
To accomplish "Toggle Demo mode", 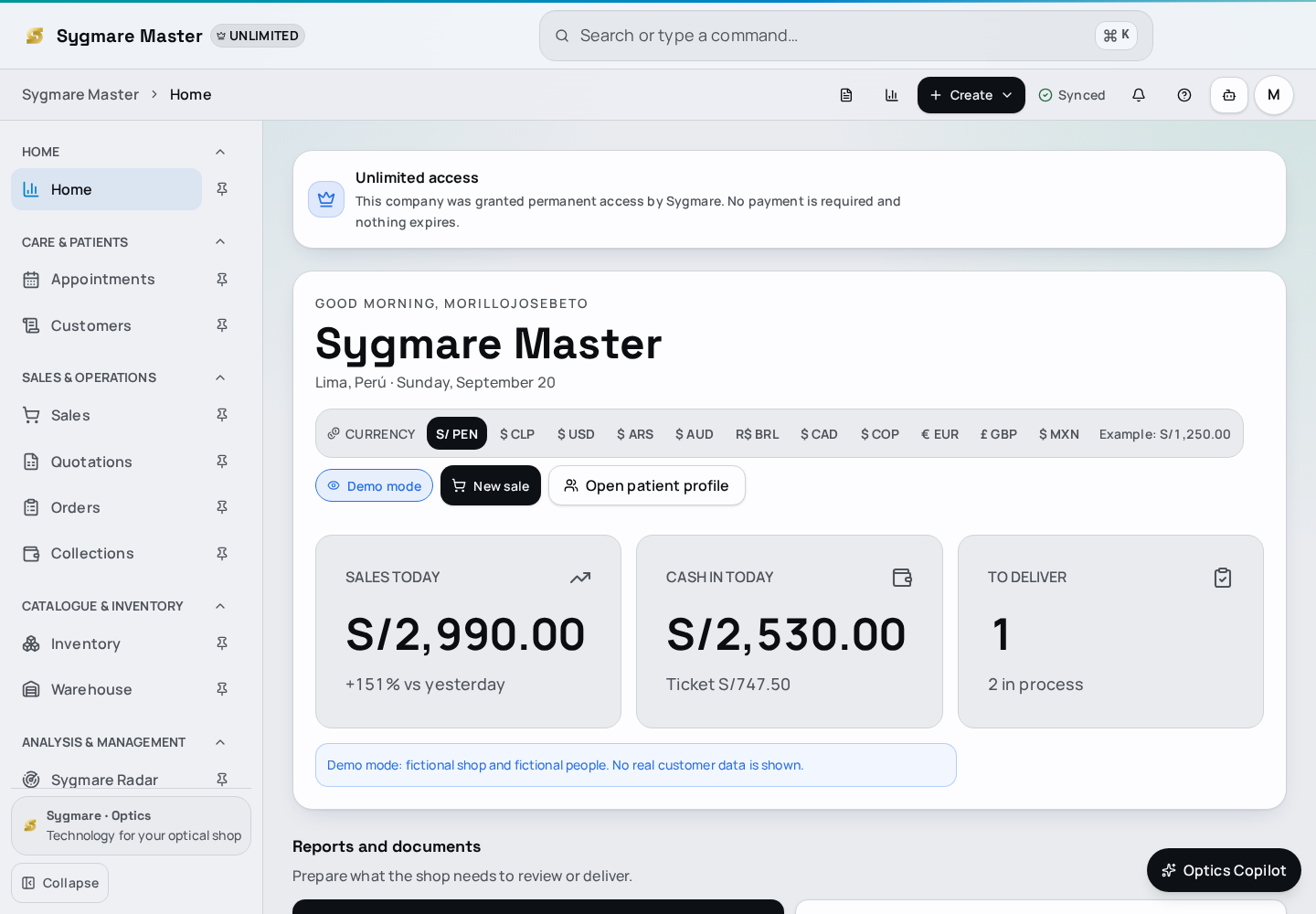I will click(374, 485).
